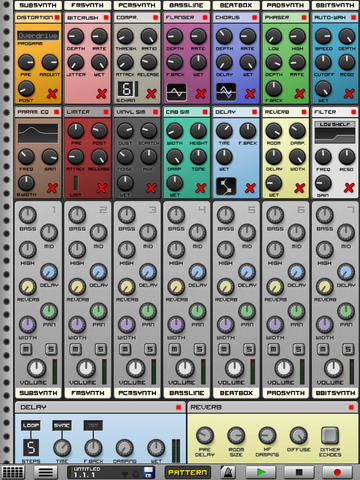The width and height of the screenshot is (360, 480).
Task: Select the BASSLINE tab at top
Action: 186,5
